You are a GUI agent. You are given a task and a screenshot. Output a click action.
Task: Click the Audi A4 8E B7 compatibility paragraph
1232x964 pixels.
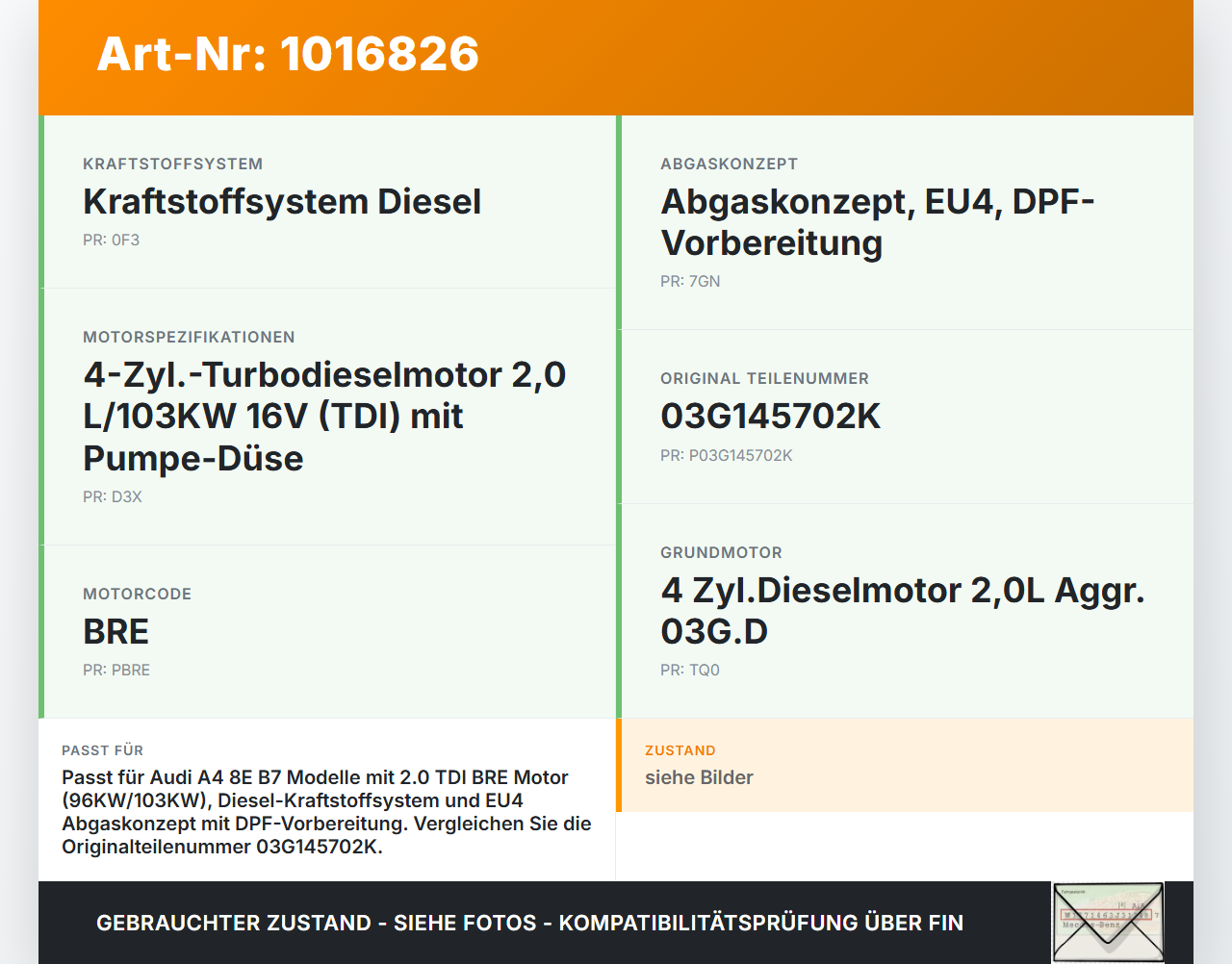click(x=326, y=812)
